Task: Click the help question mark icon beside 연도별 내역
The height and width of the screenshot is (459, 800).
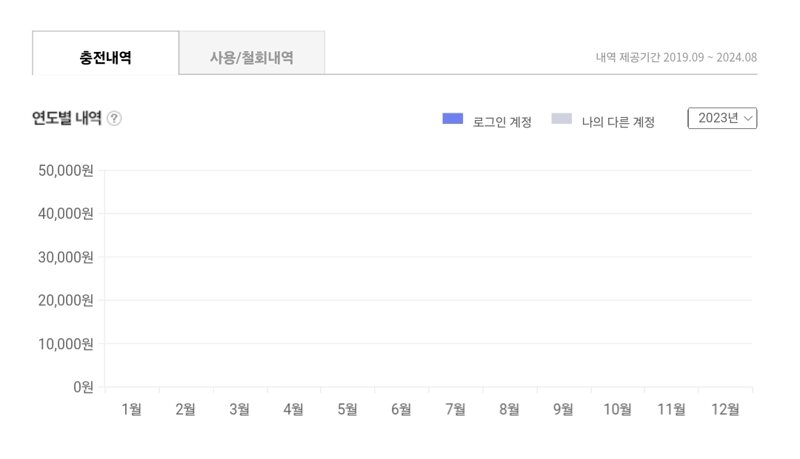Action: (x=114, y=118)
